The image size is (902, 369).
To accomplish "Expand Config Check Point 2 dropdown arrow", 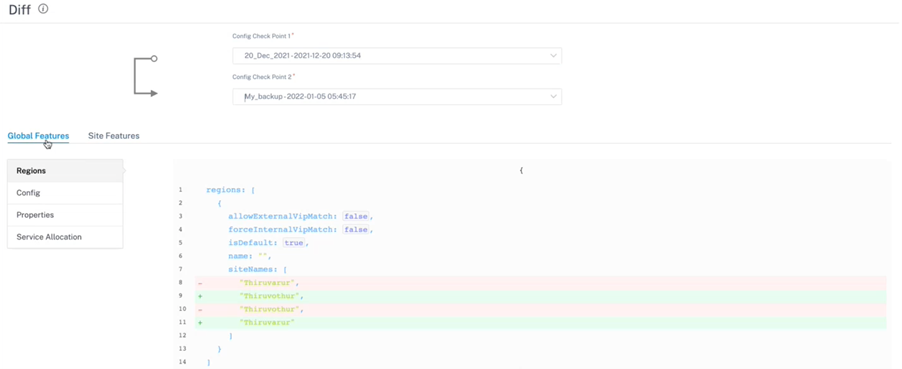I will pyautogui.click(x=553, y=97).
